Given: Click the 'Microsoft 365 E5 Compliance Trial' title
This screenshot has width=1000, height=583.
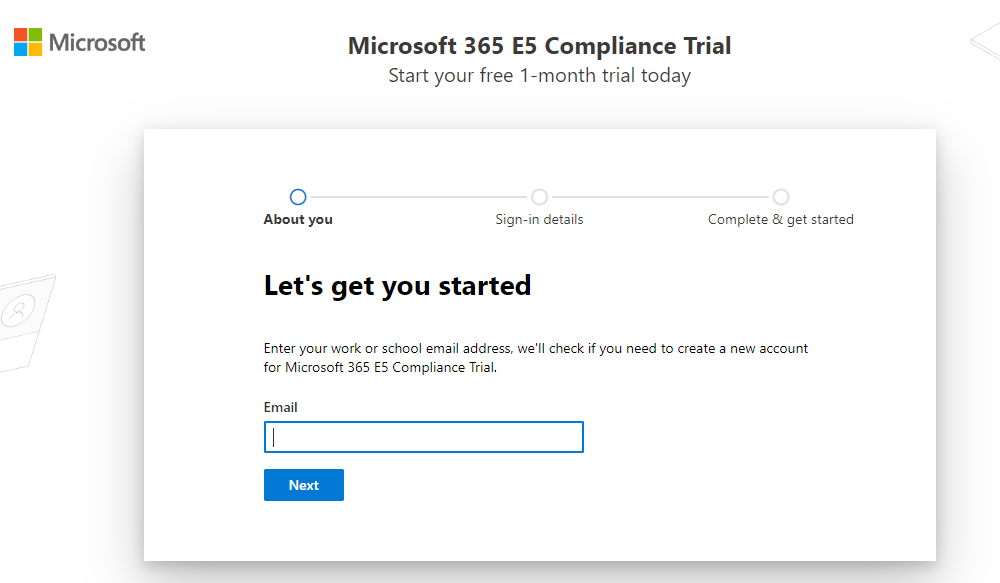Looking at the screenshot, I should (x=539, y=46).
